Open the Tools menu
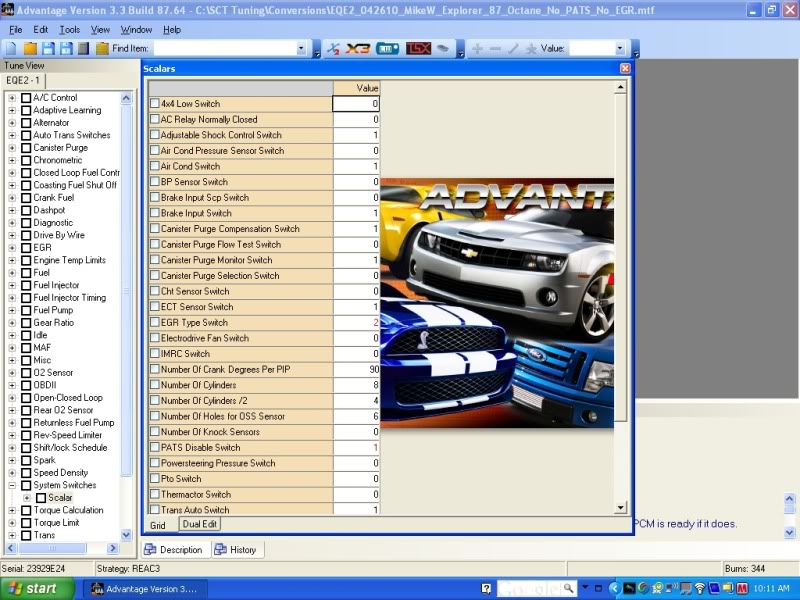800x600 pixels. 69,30
